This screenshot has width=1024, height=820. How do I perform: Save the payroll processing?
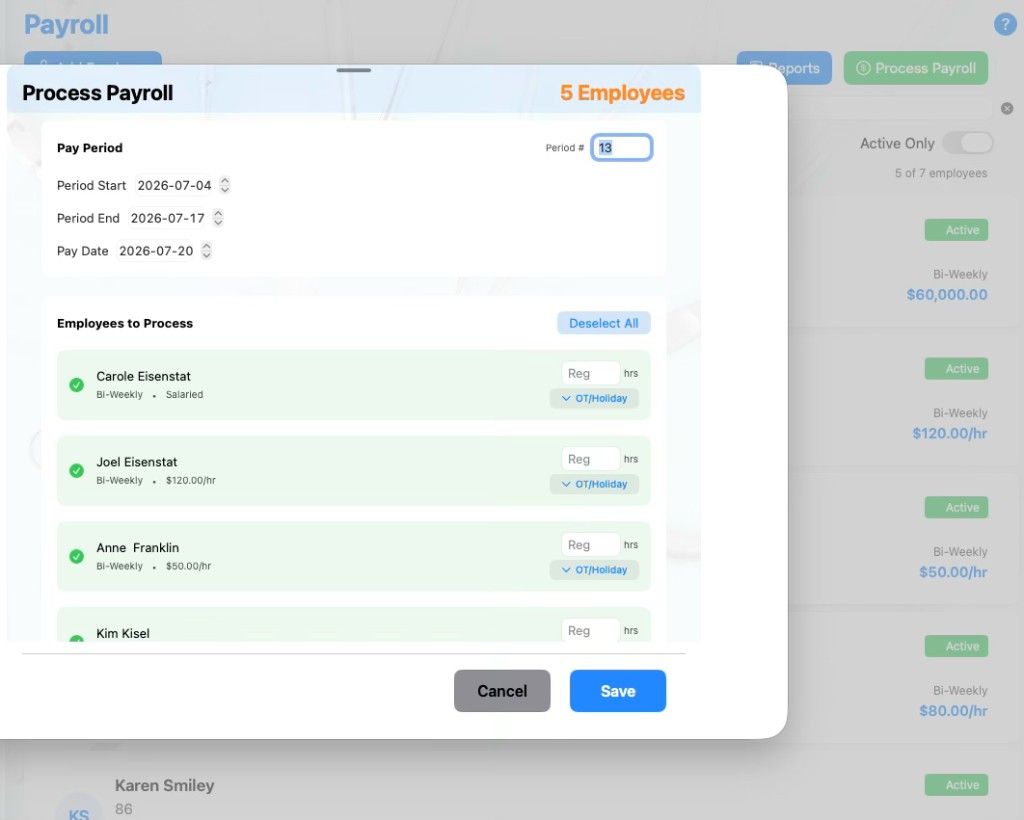pyautogui.click(x=618, y=691)
